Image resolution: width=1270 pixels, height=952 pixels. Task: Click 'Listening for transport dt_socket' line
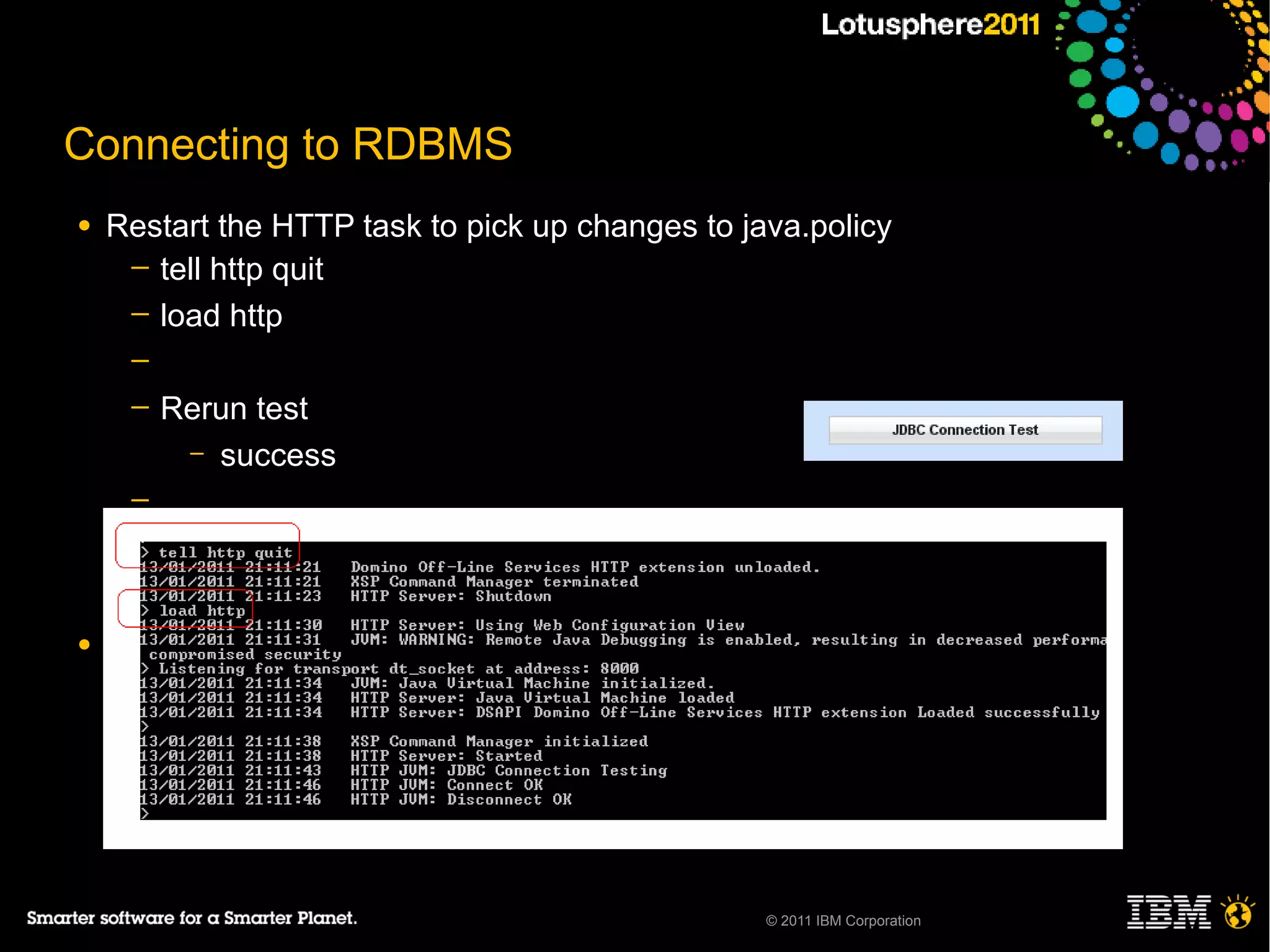(389, 669)
